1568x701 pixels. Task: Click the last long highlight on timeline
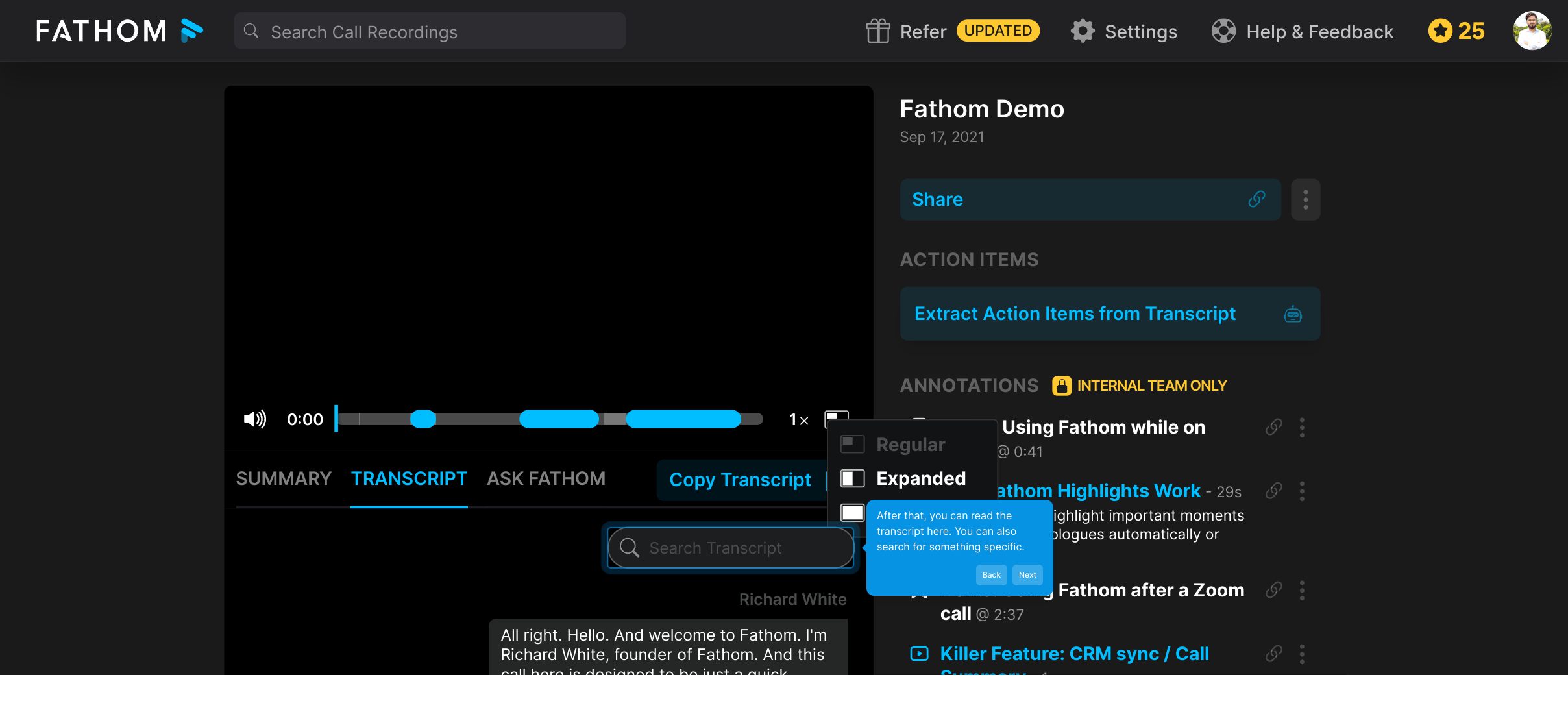(x=683, y=419)
